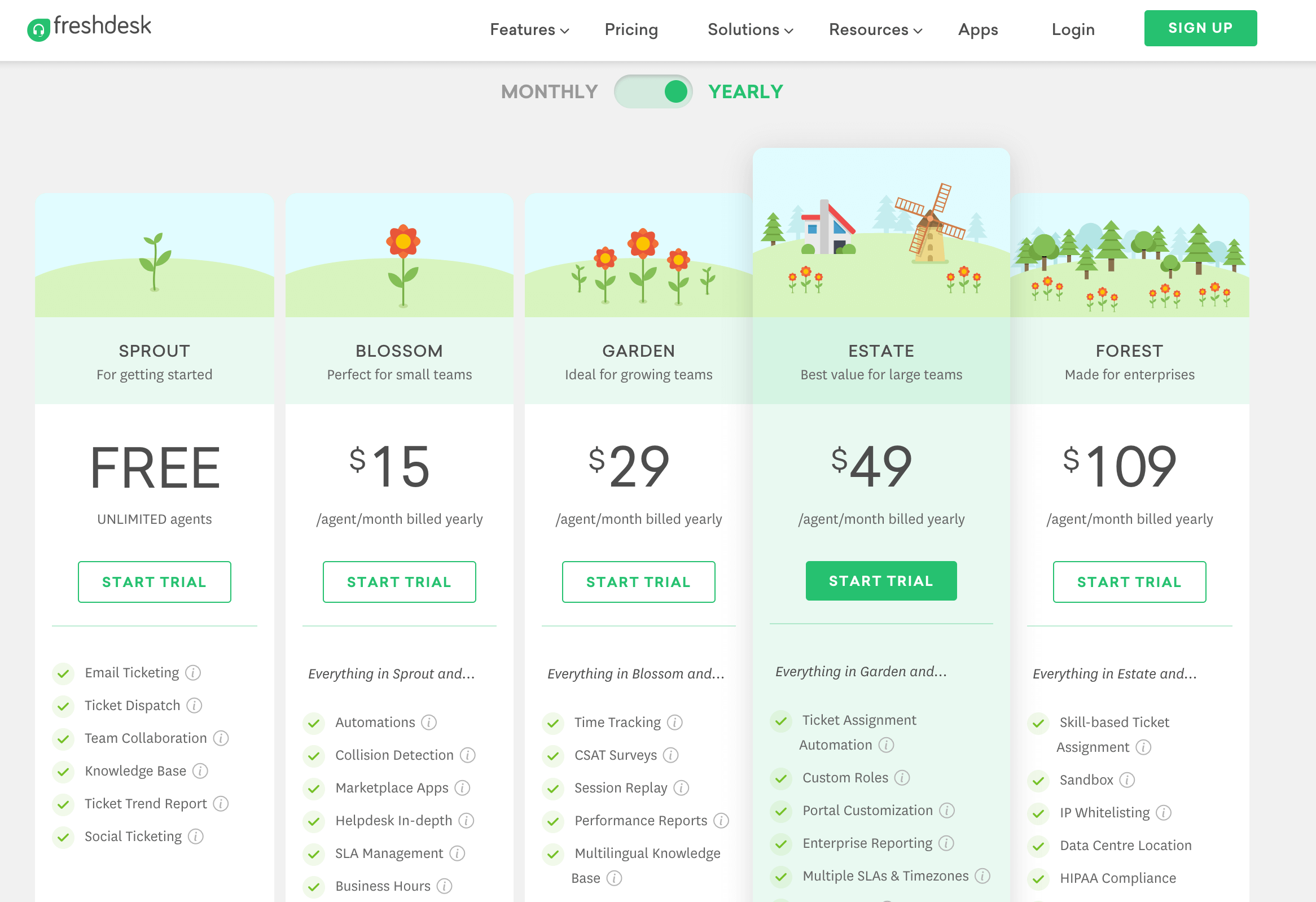The image size is (1316, 902).
Task: Click the Freshdesk logo
Action: (x=89, y=27)
